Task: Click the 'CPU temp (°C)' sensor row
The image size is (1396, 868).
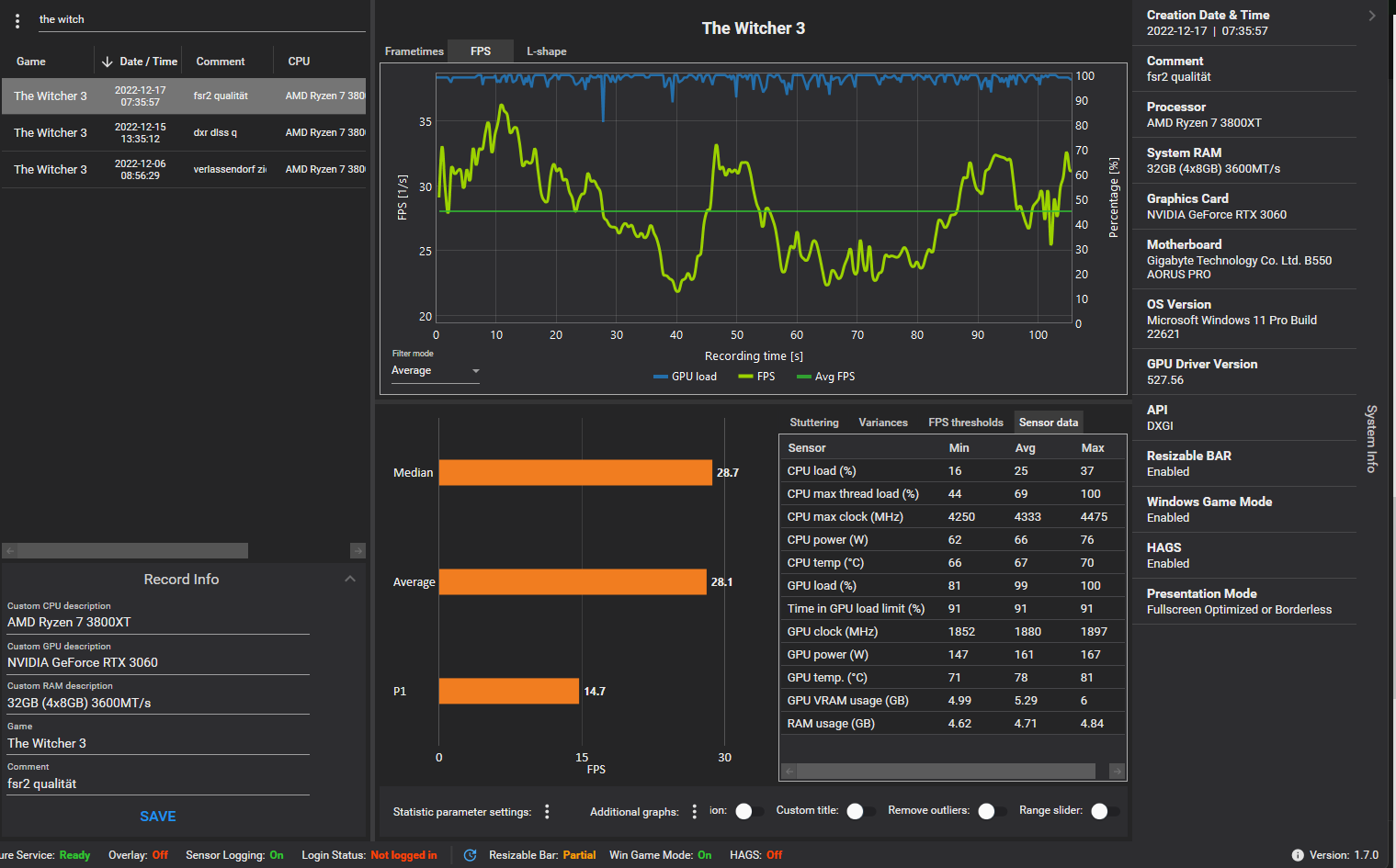Action: click(953, 563)
